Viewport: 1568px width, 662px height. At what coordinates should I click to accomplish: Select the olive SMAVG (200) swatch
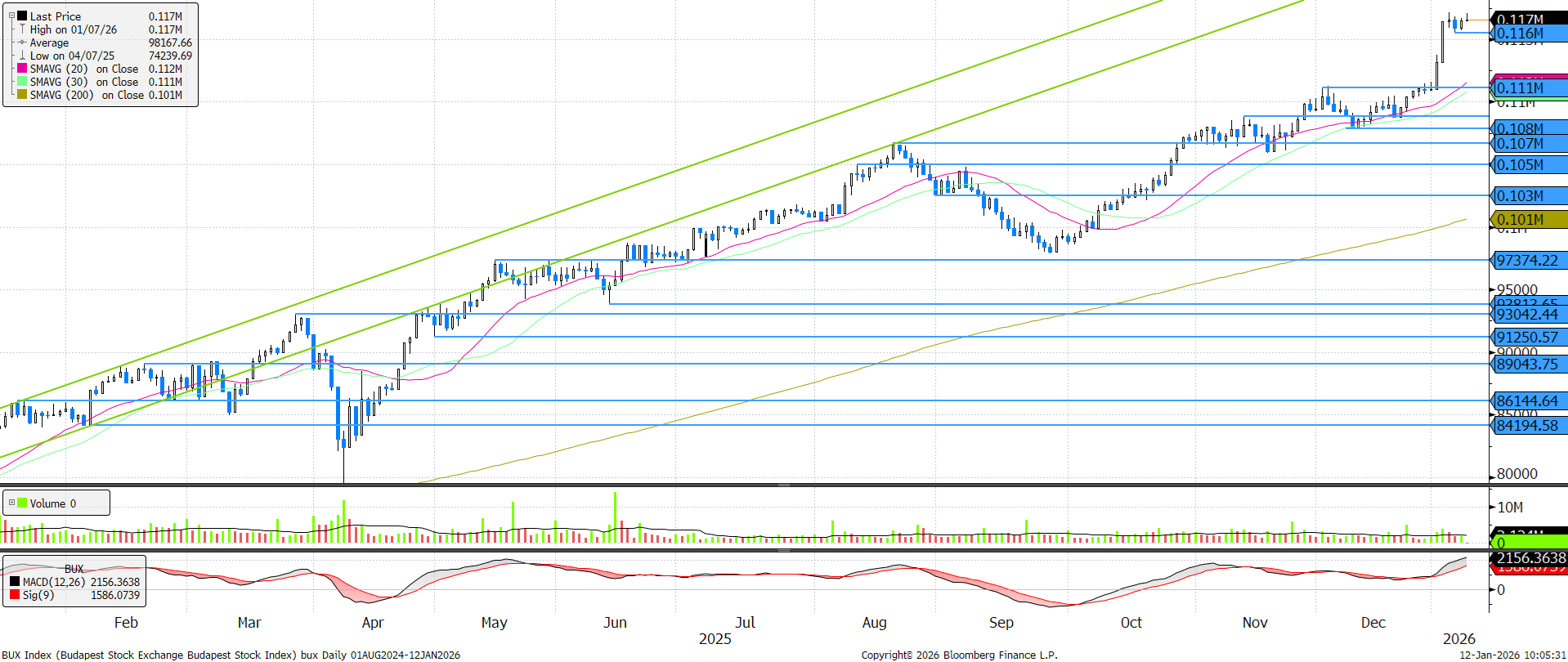tap(22, 95)
